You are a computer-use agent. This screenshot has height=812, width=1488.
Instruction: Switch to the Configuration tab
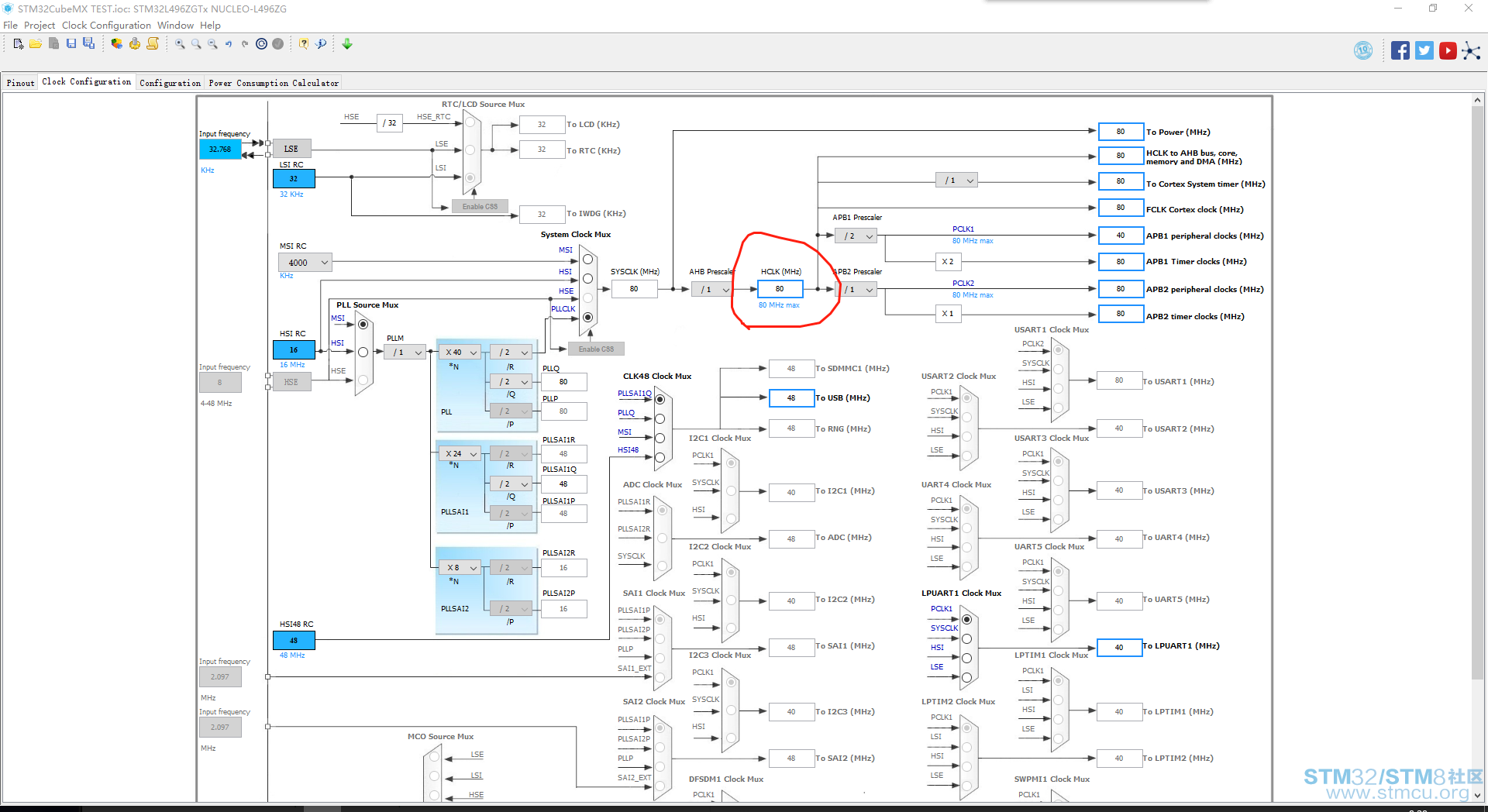170,83
